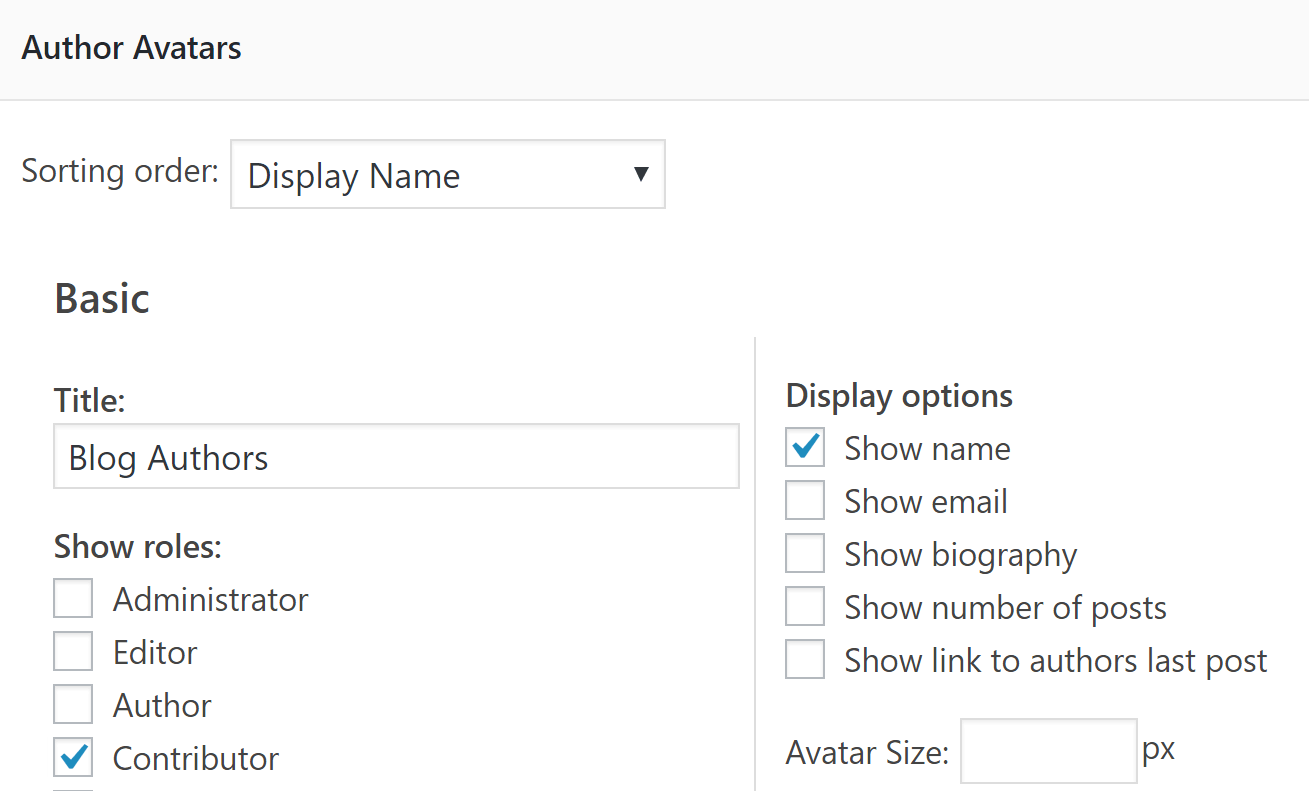Select the Blog Authors title text

(x=168, y=457)
